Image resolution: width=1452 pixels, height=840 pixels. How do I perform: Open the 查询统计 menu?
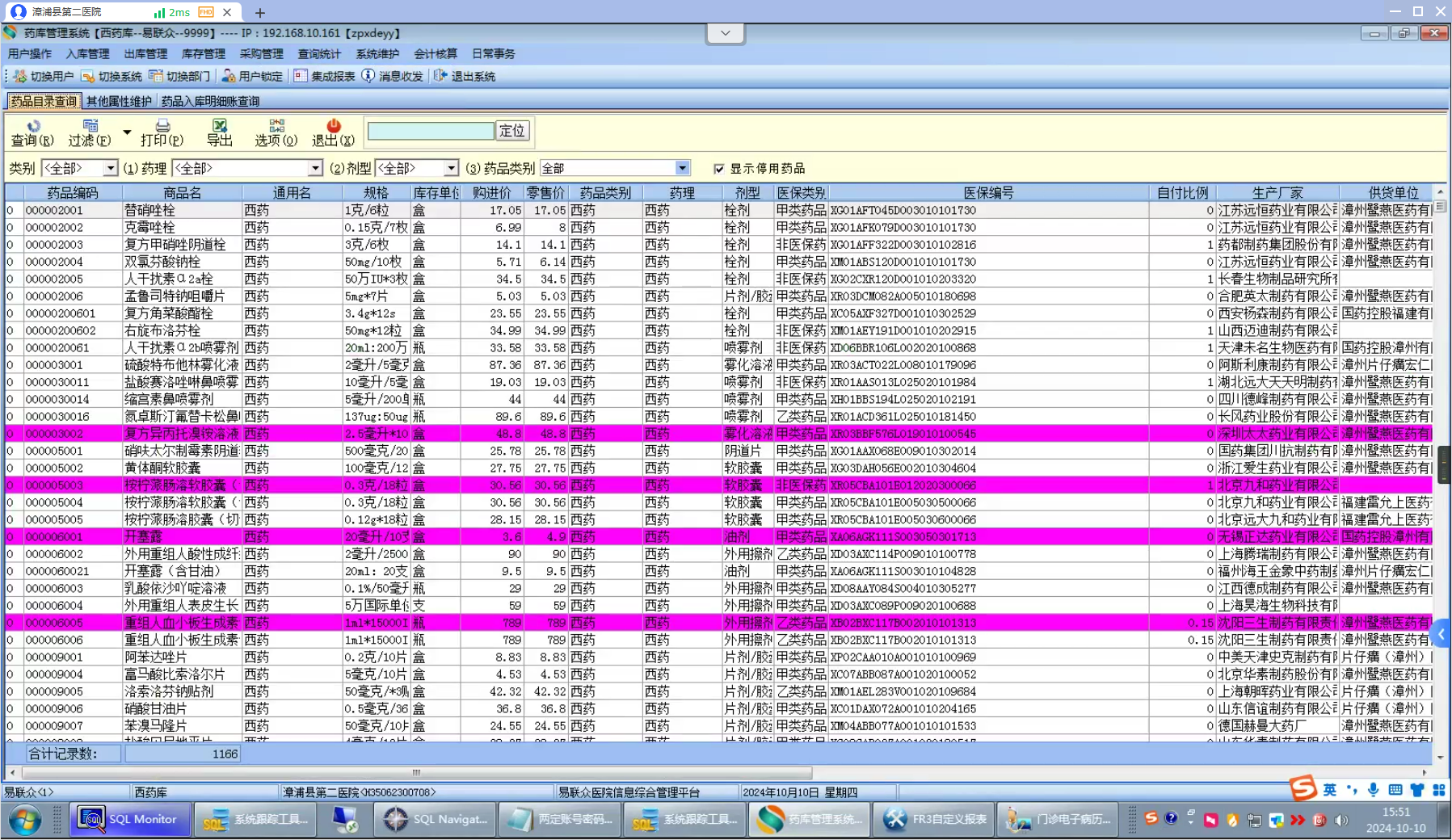point(319,54)
